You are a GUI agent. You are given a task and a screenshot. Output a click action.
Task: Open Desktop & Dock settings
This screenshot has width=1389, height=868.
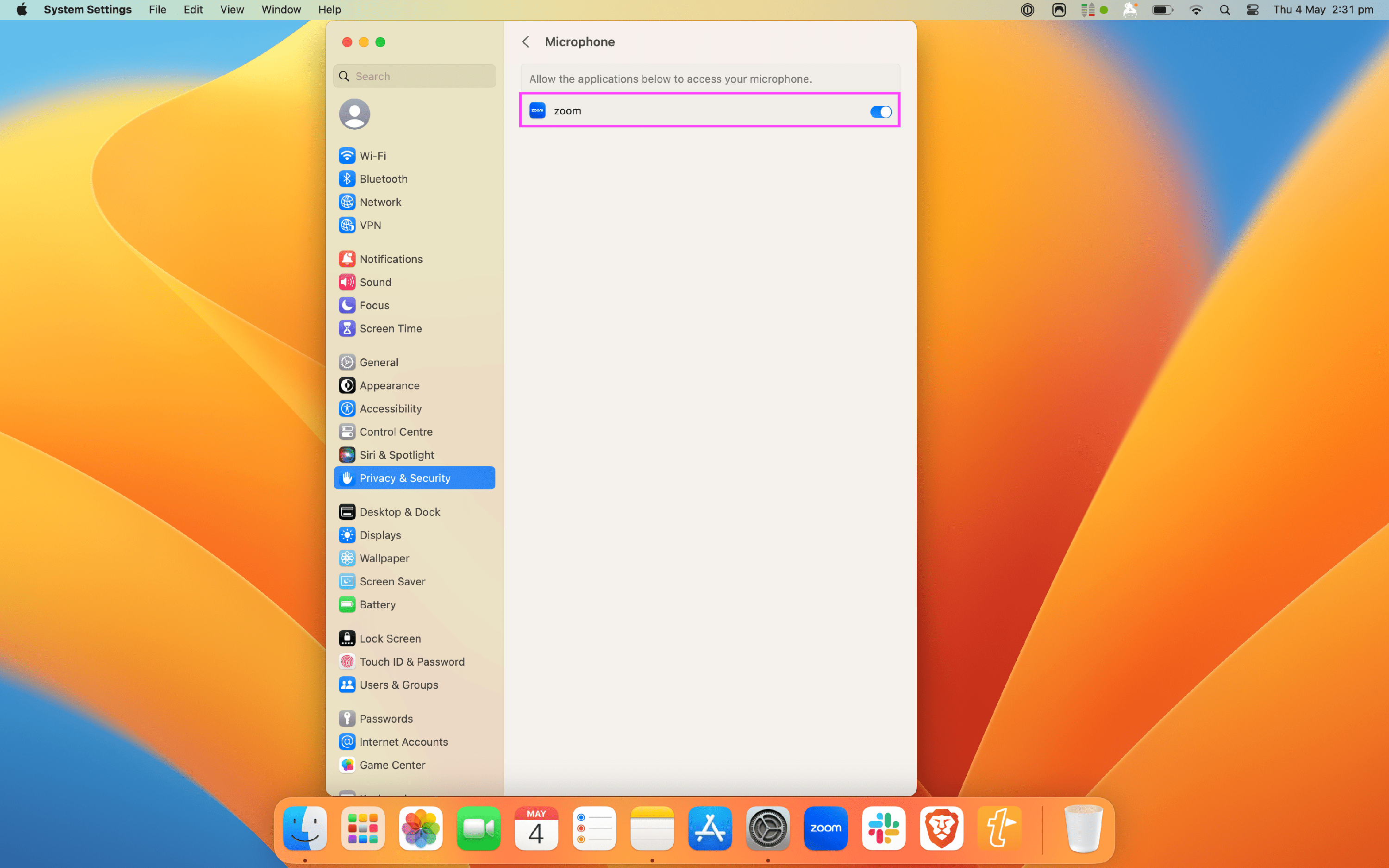click(400, 512)
